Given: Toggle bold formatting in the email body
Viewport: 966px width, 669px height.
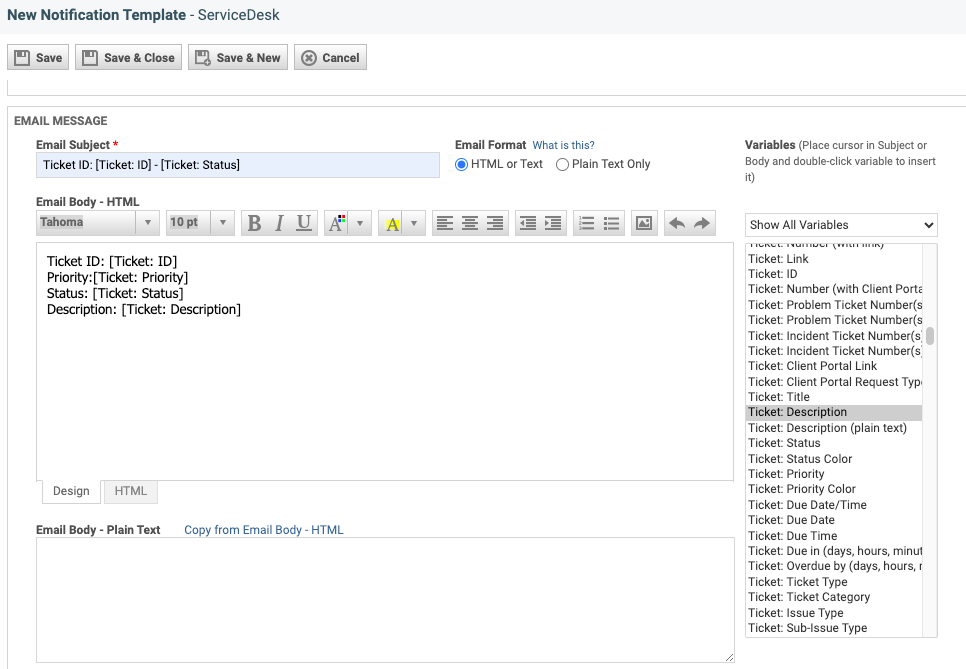Looking at the screenshot, I should 254,223.
